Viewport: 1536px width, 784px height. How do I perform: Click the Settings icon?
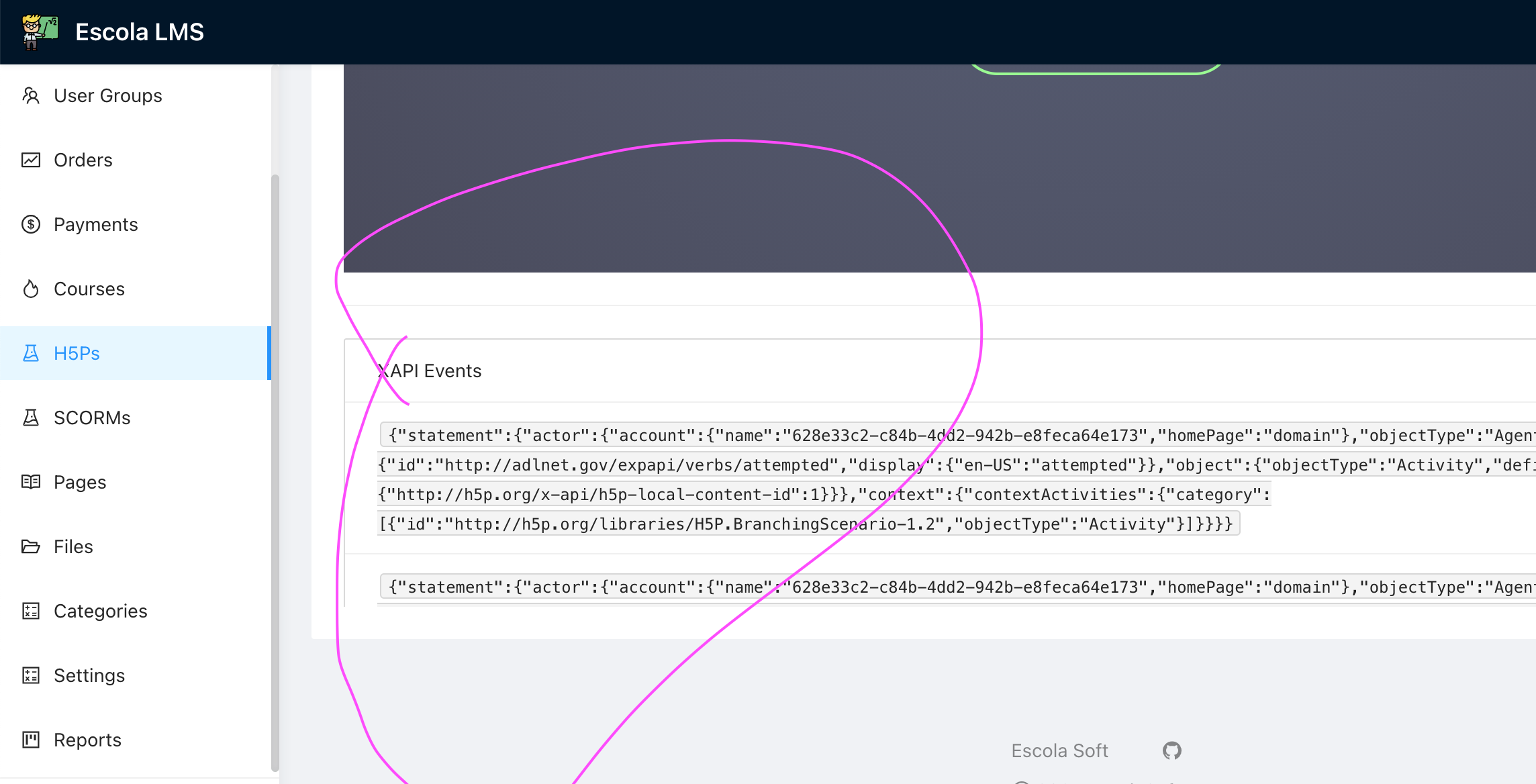[x=31, y=675]
